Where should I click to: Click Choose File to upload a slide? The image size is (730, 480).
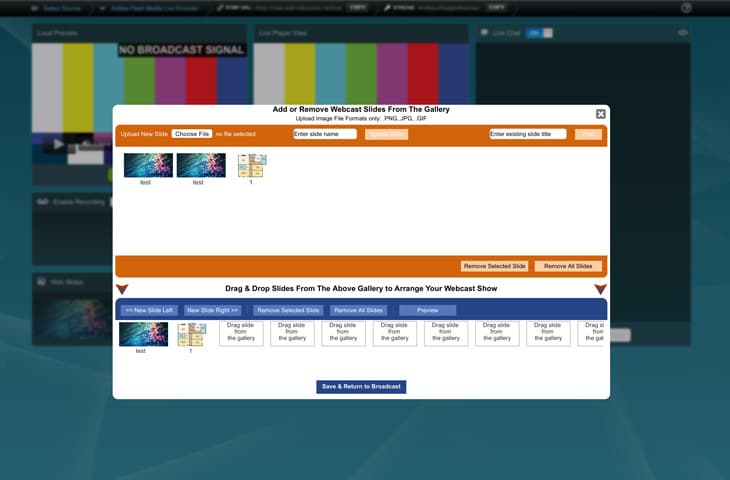click(x=191, y=134)
